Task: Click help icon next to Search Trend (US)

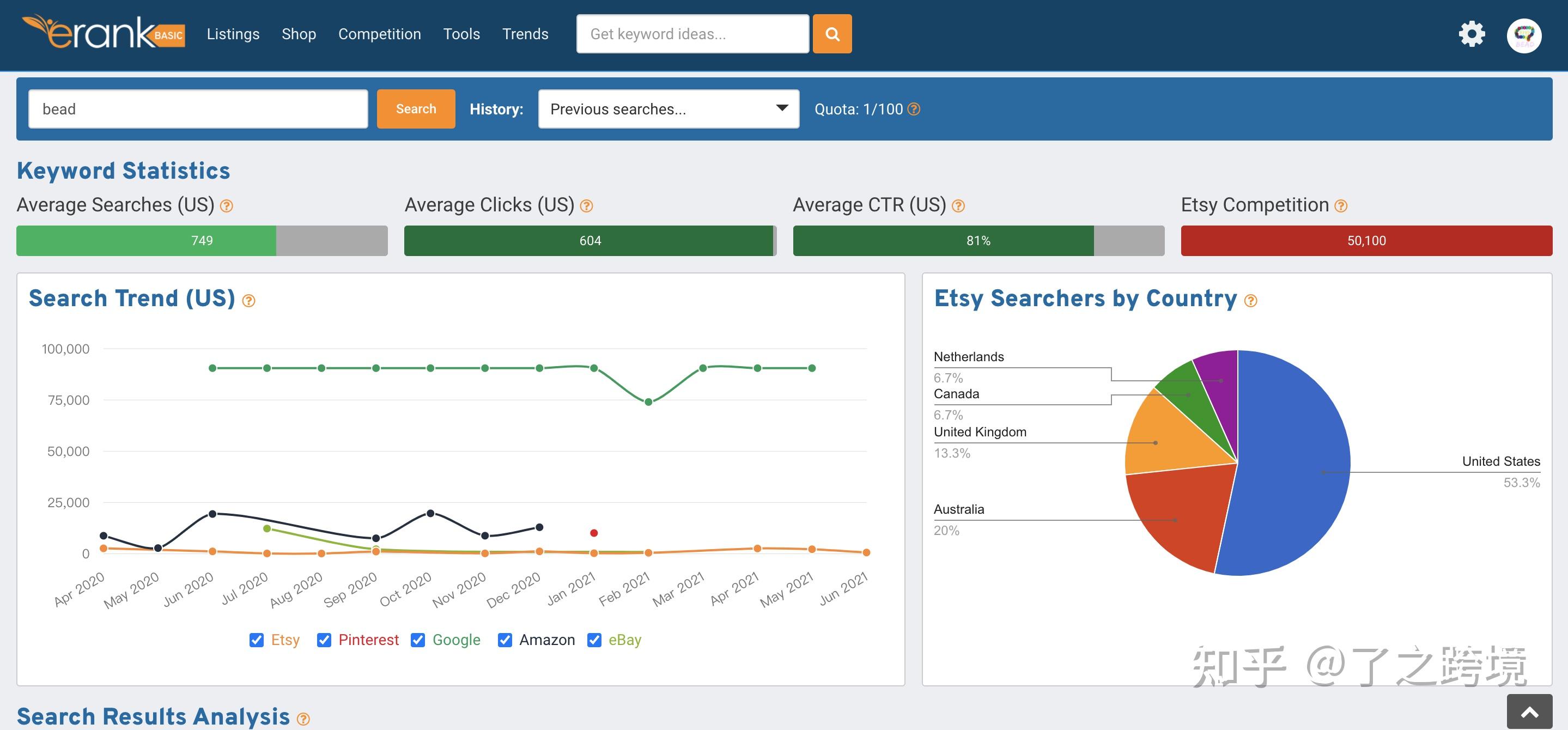Action: point(248,301)
